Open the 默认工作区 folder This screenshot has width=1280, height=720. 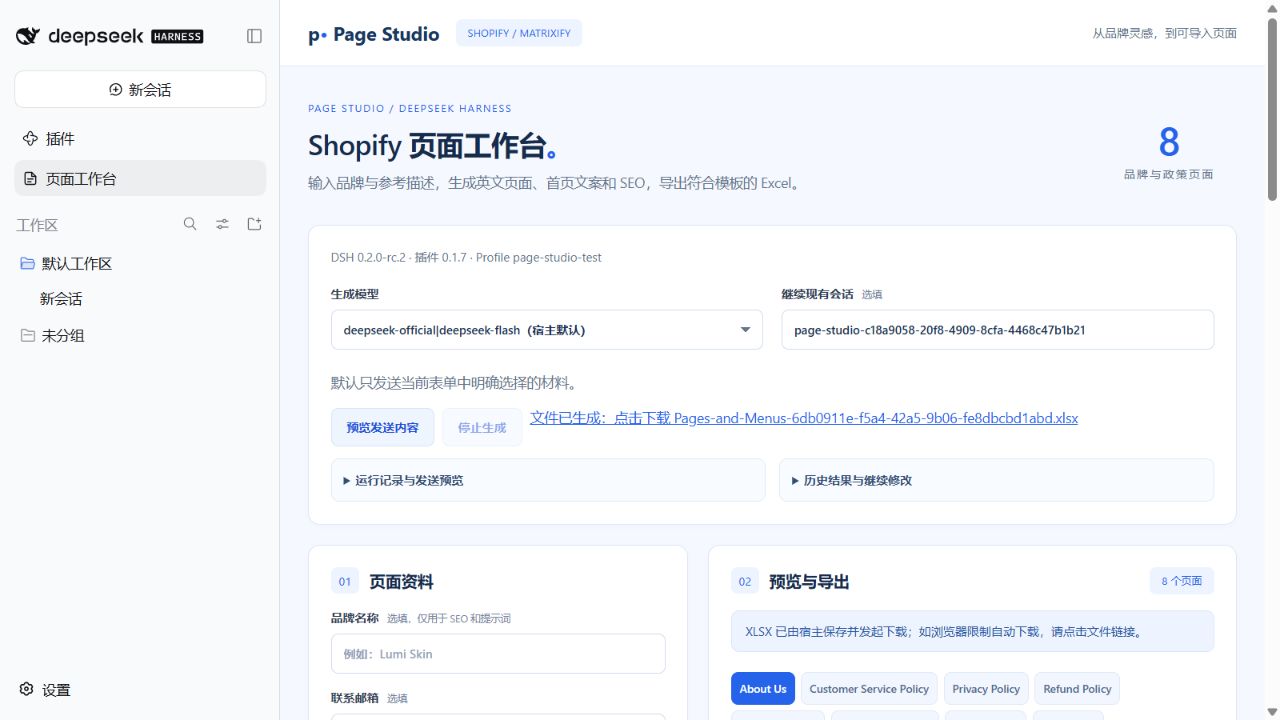click(140, 264)
